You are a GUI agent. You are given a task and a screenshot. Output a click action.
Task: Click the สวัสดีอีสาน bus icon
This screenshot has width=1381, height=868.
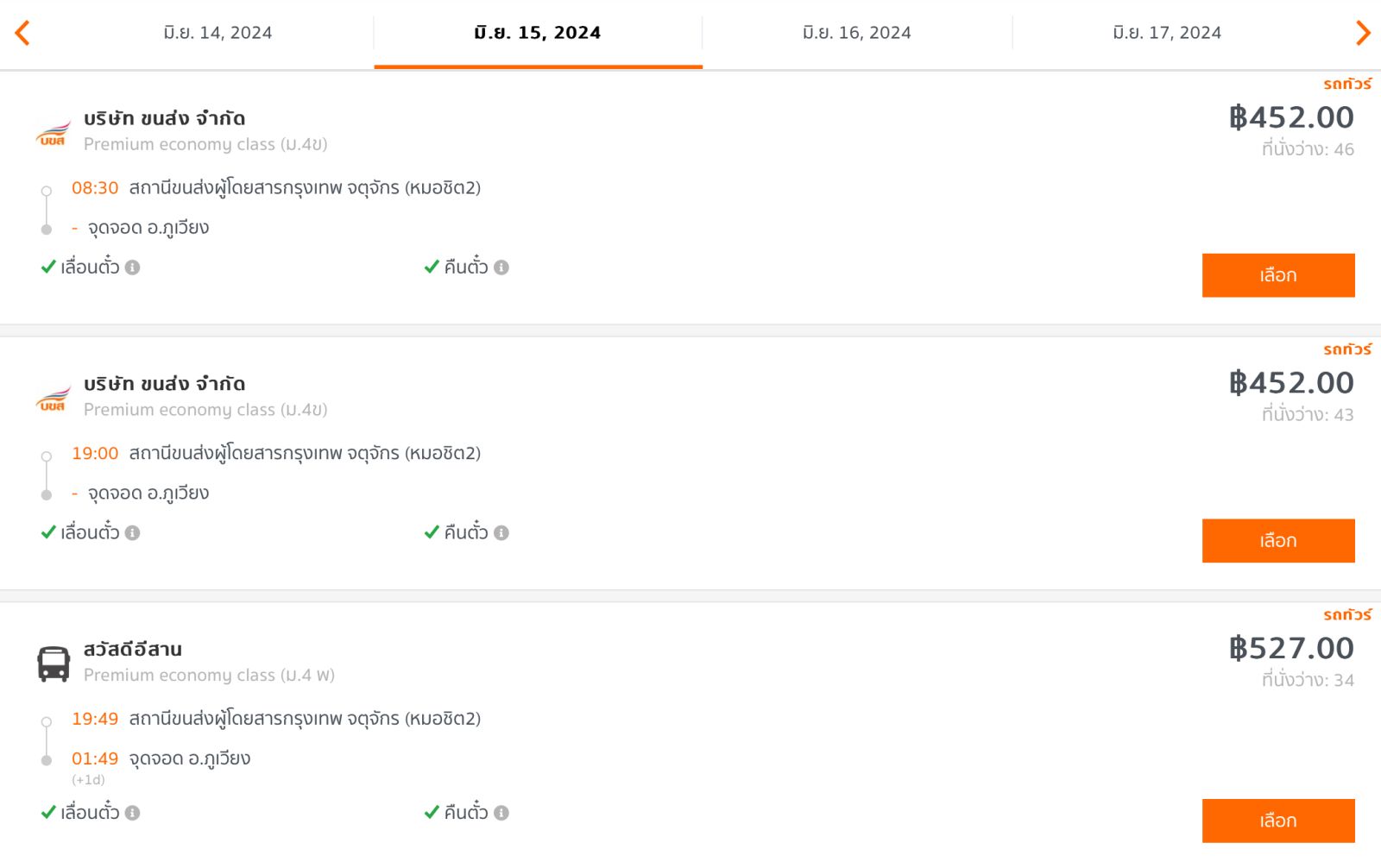54,664
